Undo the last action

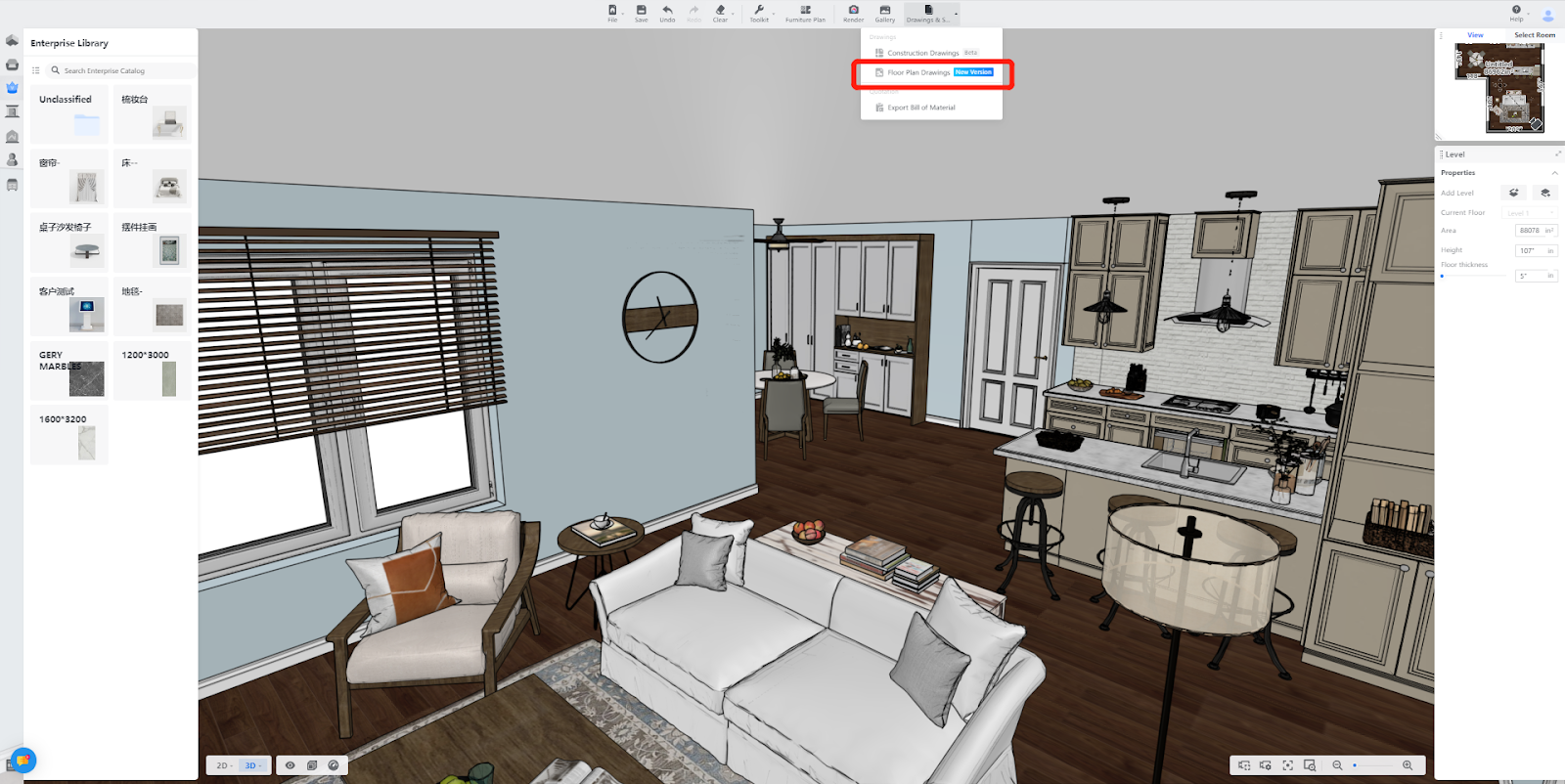667,13
